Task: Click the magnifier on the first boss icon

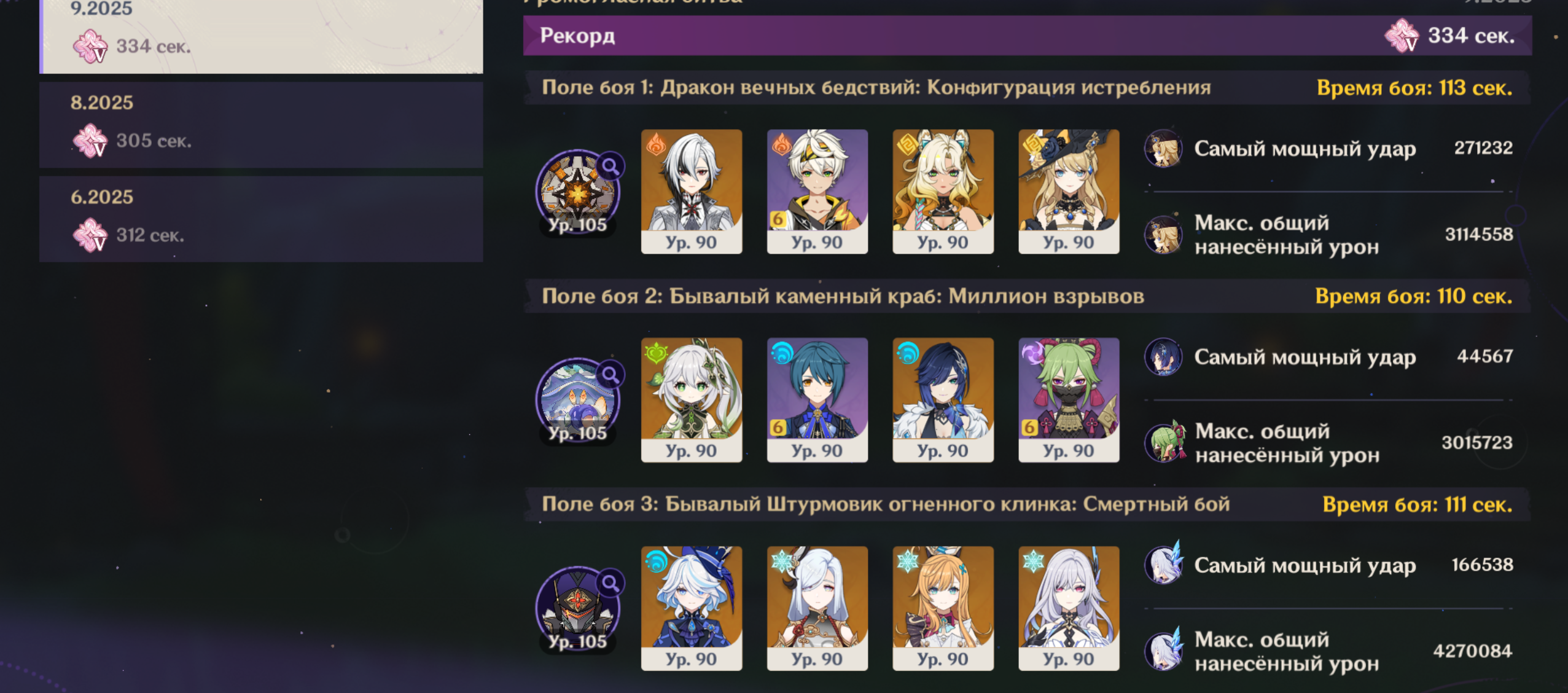Action: pos(610,166)
